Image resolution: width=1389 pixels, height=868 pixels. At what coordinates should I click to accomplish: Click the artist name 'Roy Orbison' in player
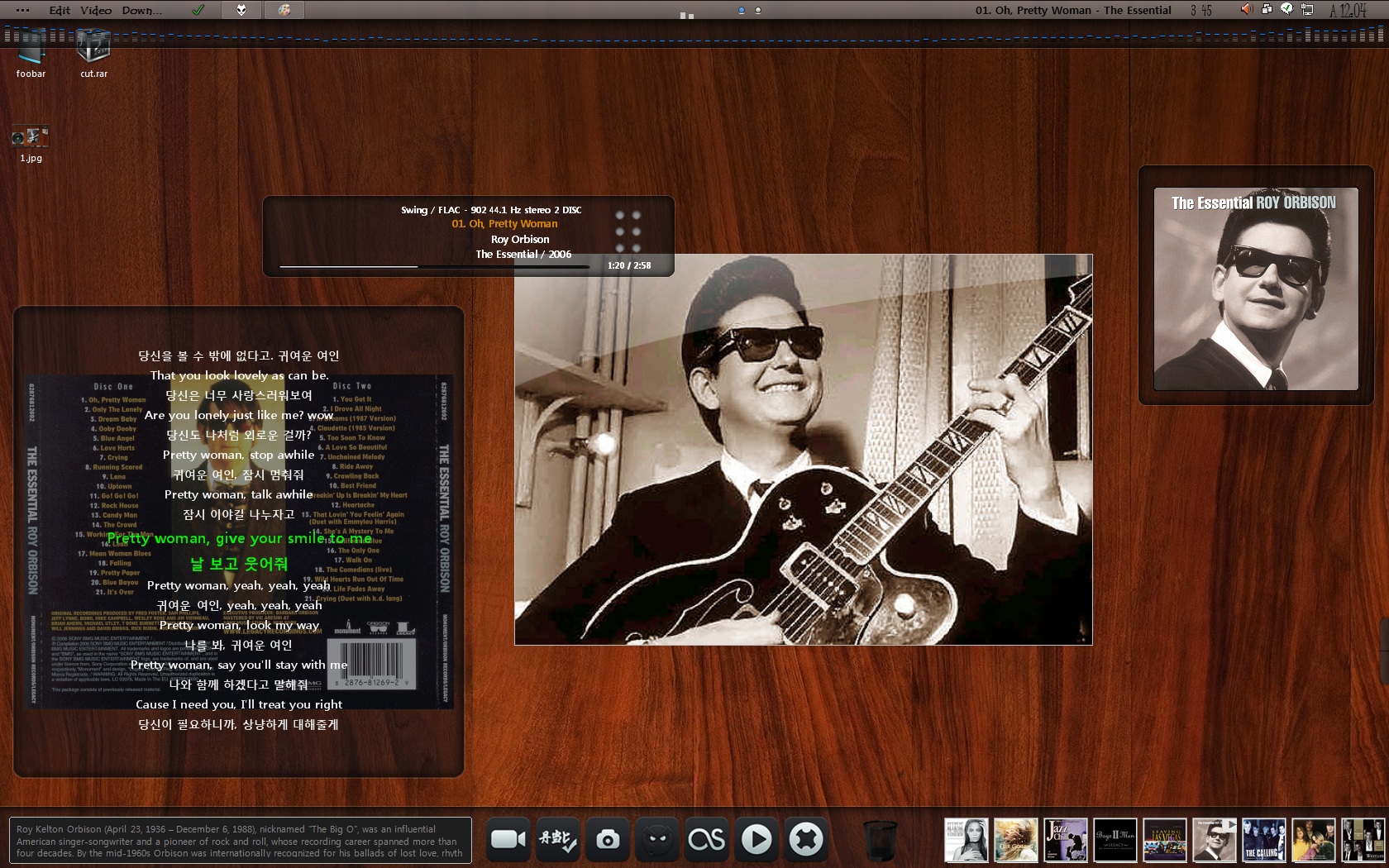(x=520, y=239)
